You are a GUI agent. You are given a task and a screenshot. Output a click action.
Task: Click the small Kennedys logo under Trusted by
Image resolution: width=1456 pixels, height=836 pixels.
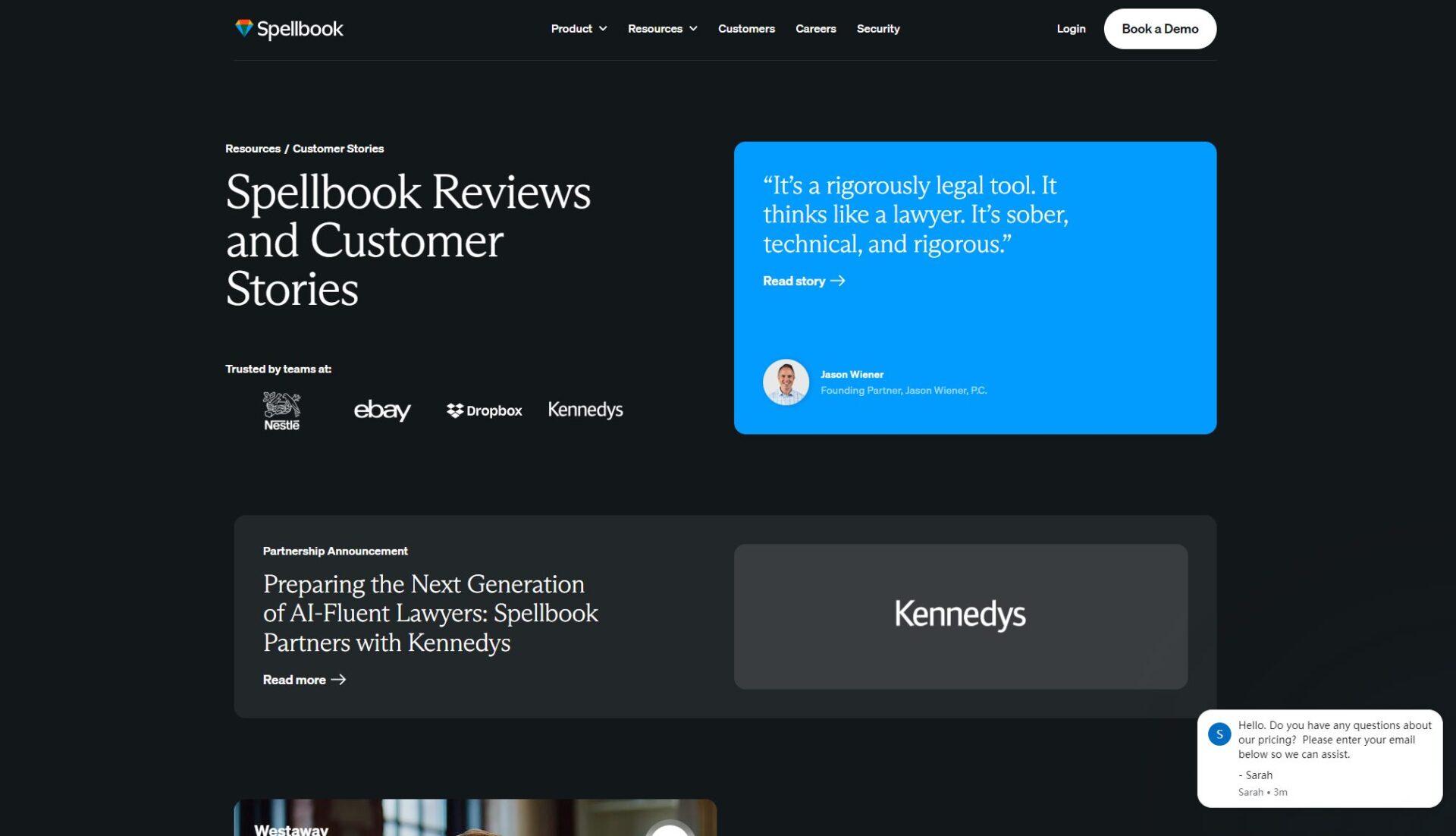(585, 410)
